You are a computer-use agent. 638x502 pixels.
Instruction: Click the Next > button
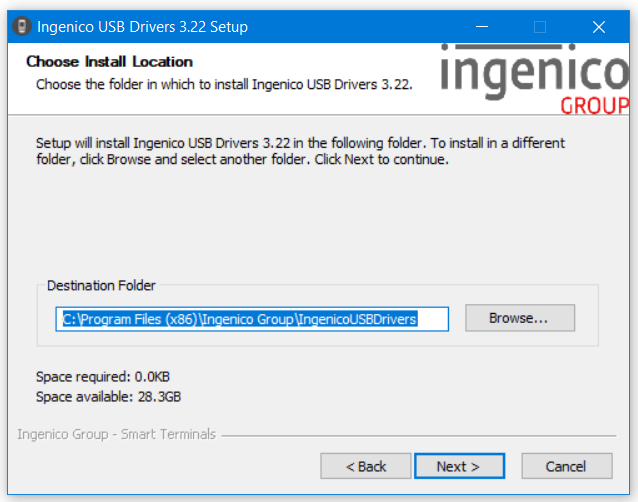click(459, 466)
